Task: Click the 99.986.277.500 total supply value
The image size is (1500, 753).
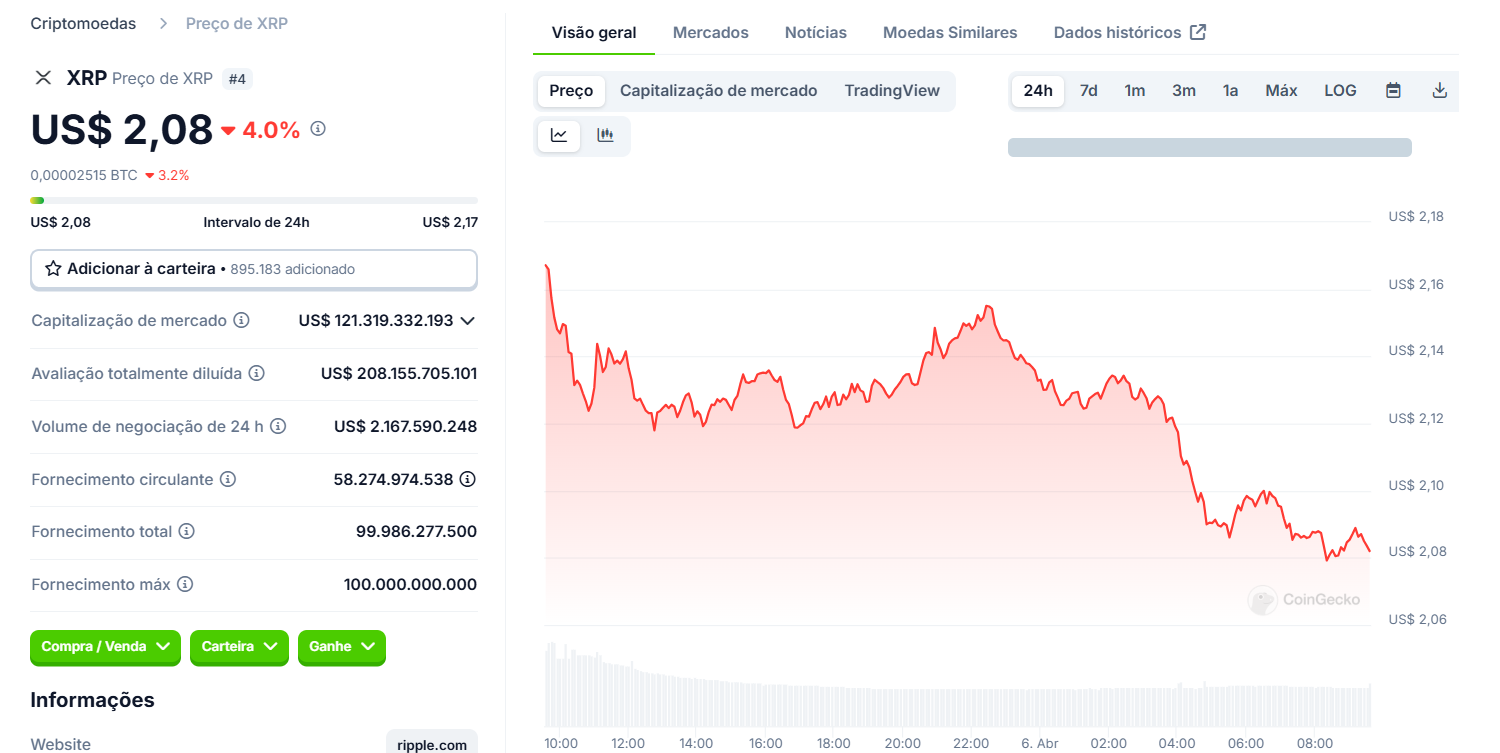Action: pos(417,532)
